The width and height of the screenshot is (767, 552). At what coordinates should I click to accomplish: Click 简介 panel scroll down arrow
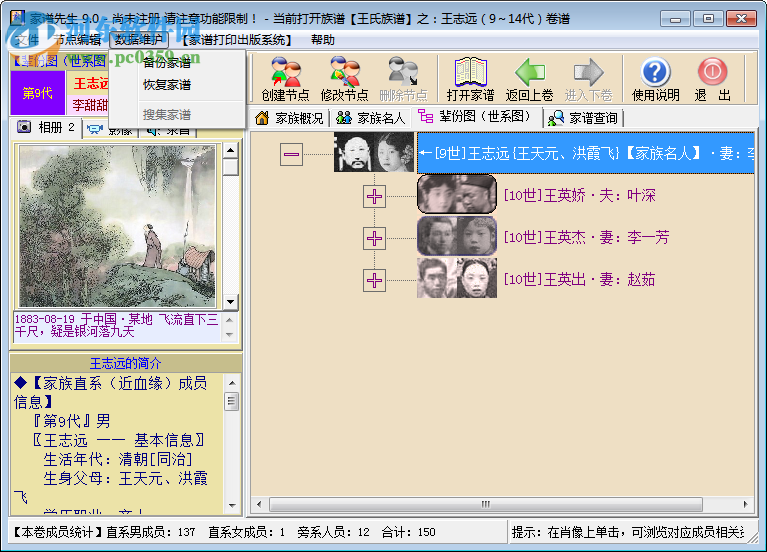click(232, 506)
